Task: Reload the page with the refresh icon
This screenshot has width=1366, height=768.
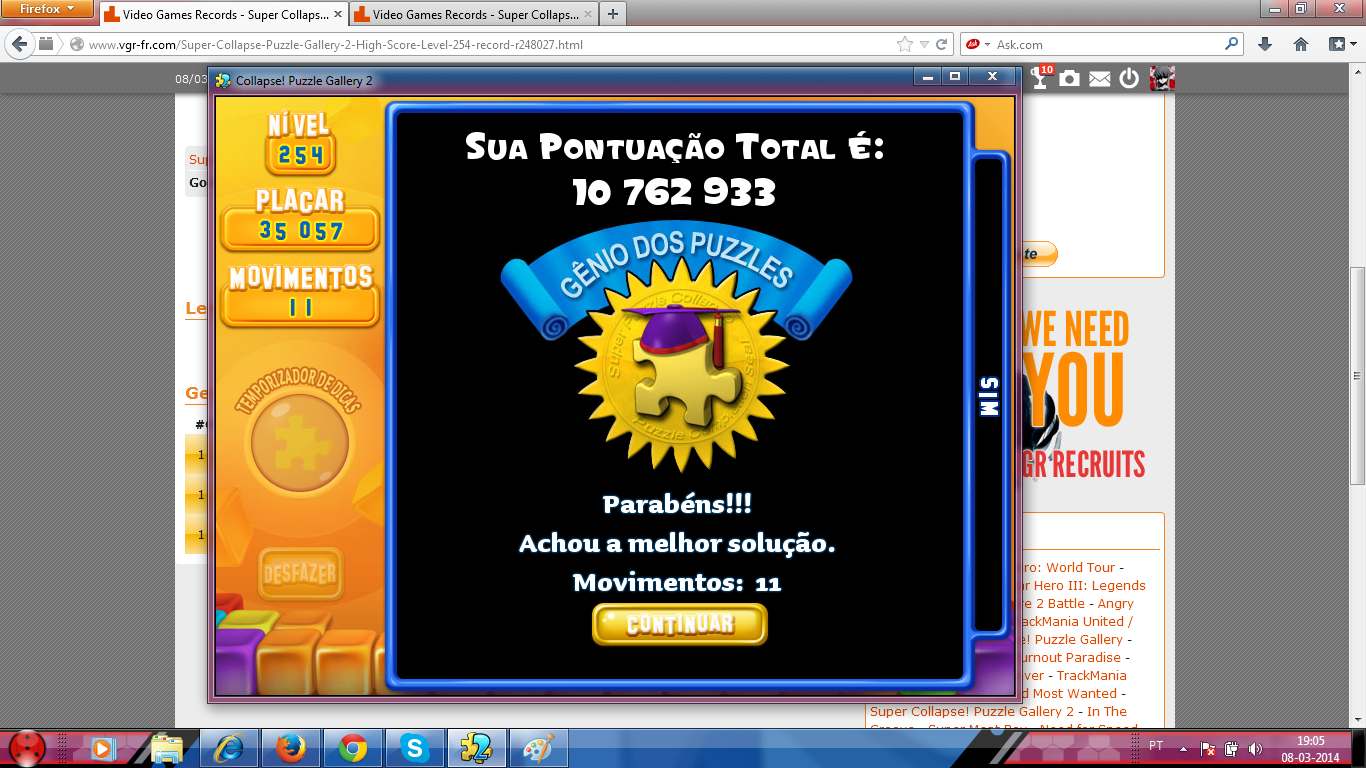Action: point(941,45)
